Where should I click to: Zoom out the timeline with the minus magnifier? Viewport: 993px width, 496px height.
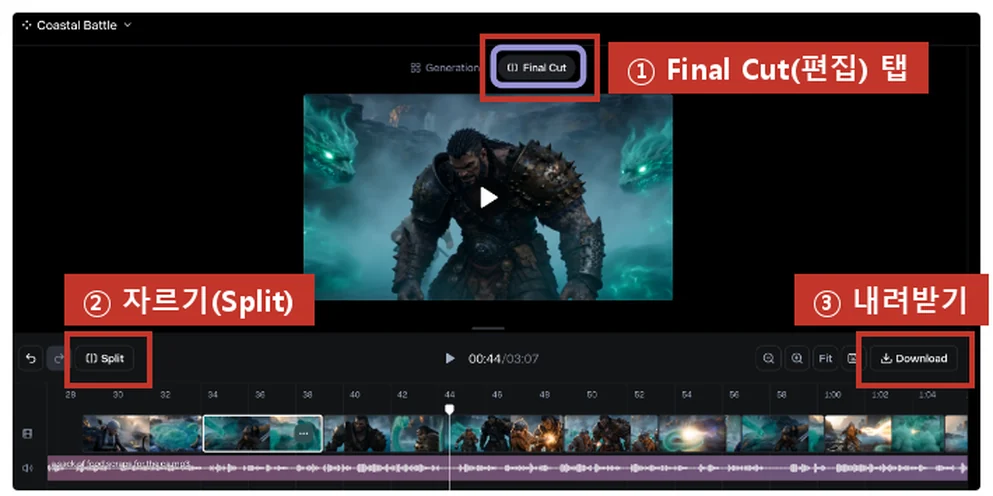[768, 359]
